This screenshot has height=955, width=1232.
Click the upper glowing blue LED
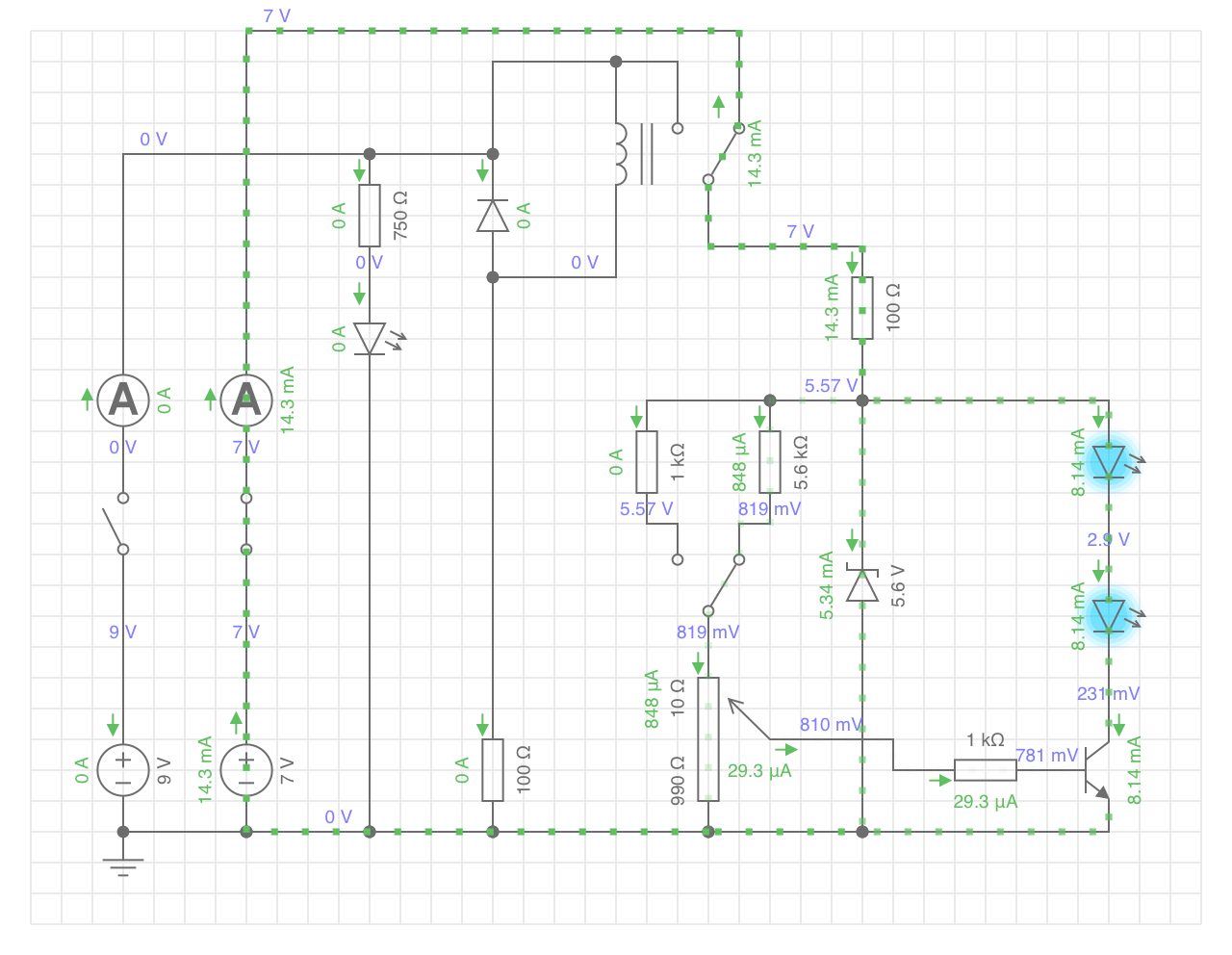tap(1110, 461)
